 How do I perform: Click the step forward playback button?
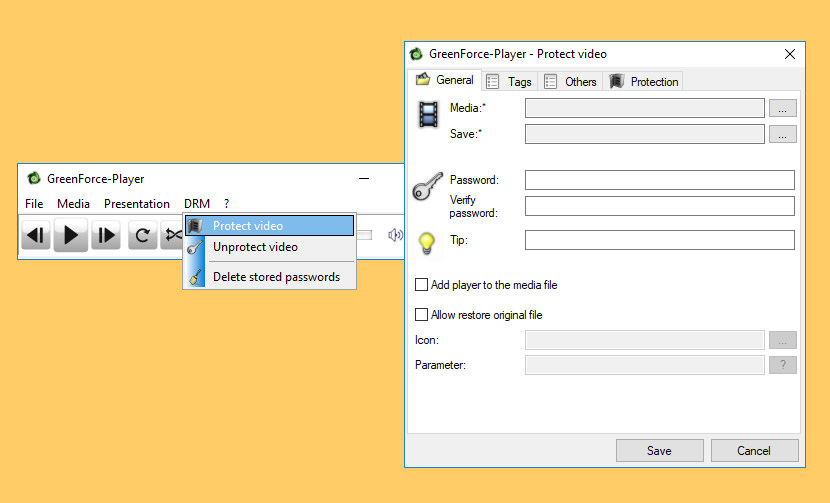tap(106, 235)
